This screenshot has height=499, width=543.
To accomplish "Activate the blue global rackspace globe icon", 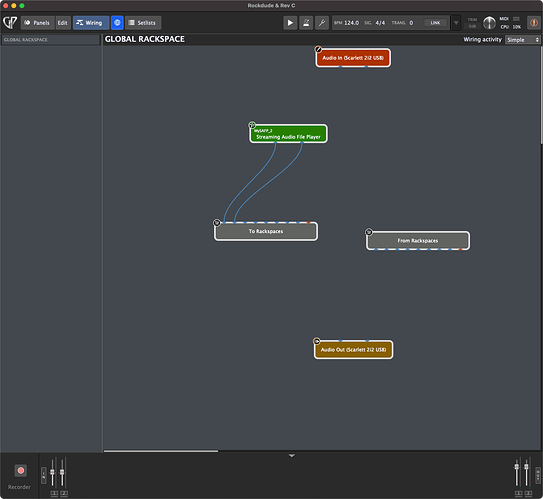I will (117, 23).
